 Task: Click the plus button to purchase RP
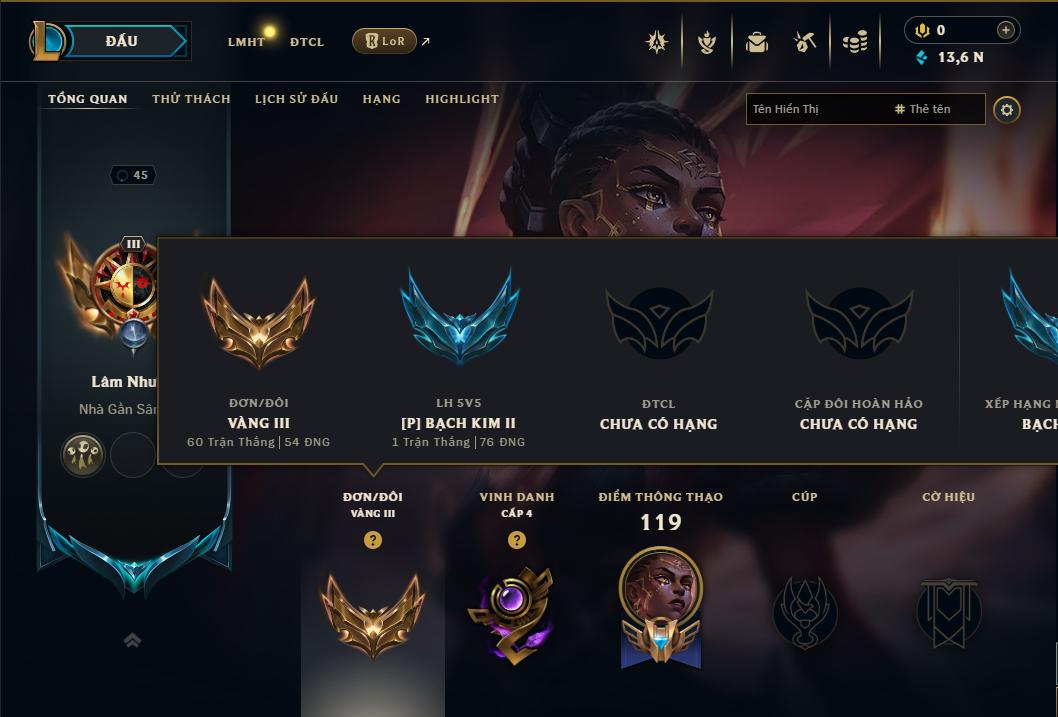click(x=1005, y=30)
